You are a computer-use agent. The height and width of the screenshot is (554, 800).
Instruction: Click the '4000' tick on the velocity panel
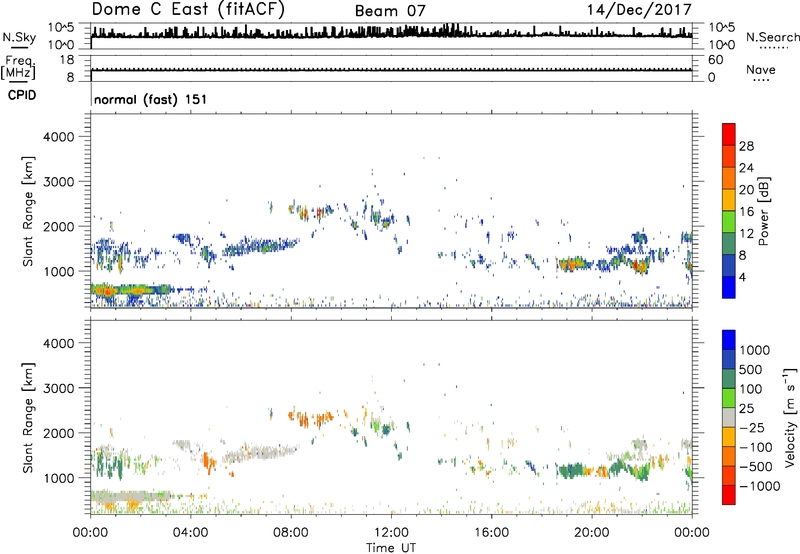(59, 343)
